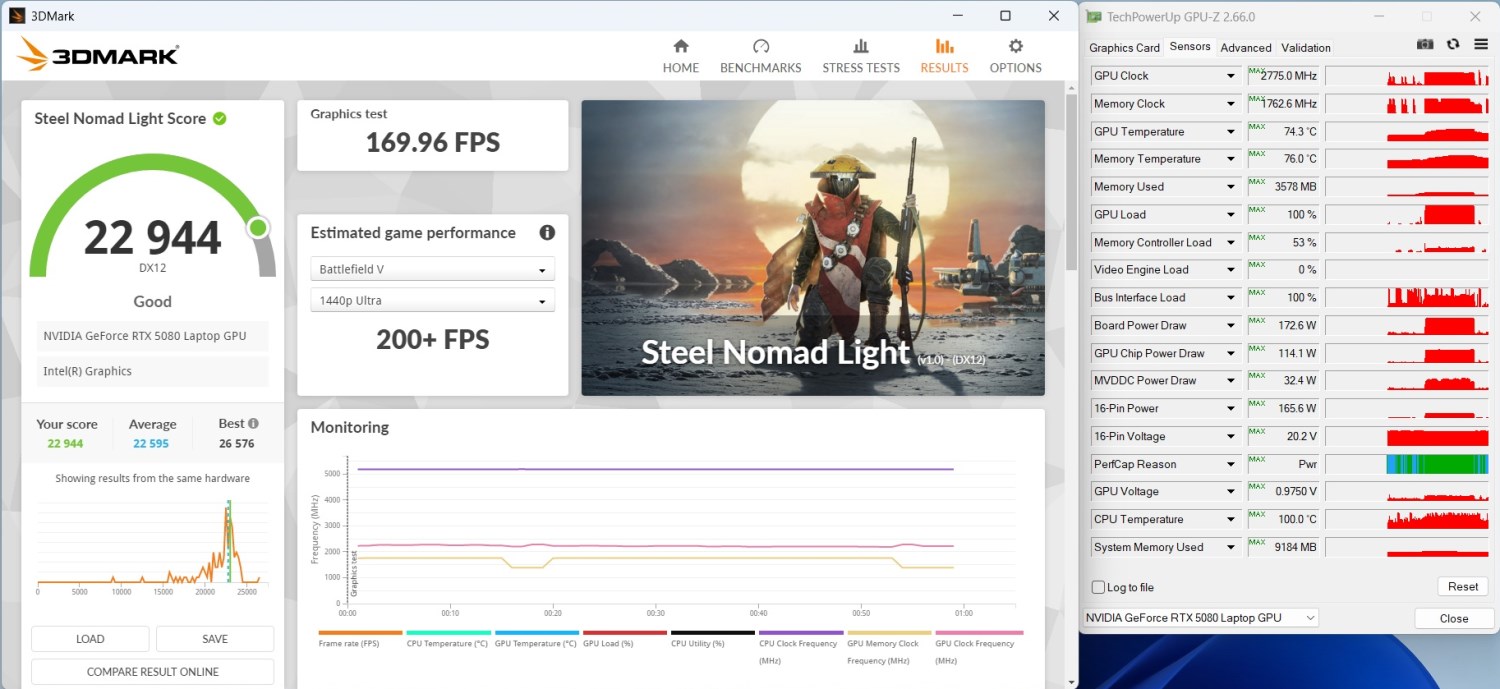Expand the GPU Load sensor dropdown arrow
Screen dimensions: 1500x689
pyautogui.click(x=1231, y=215)
